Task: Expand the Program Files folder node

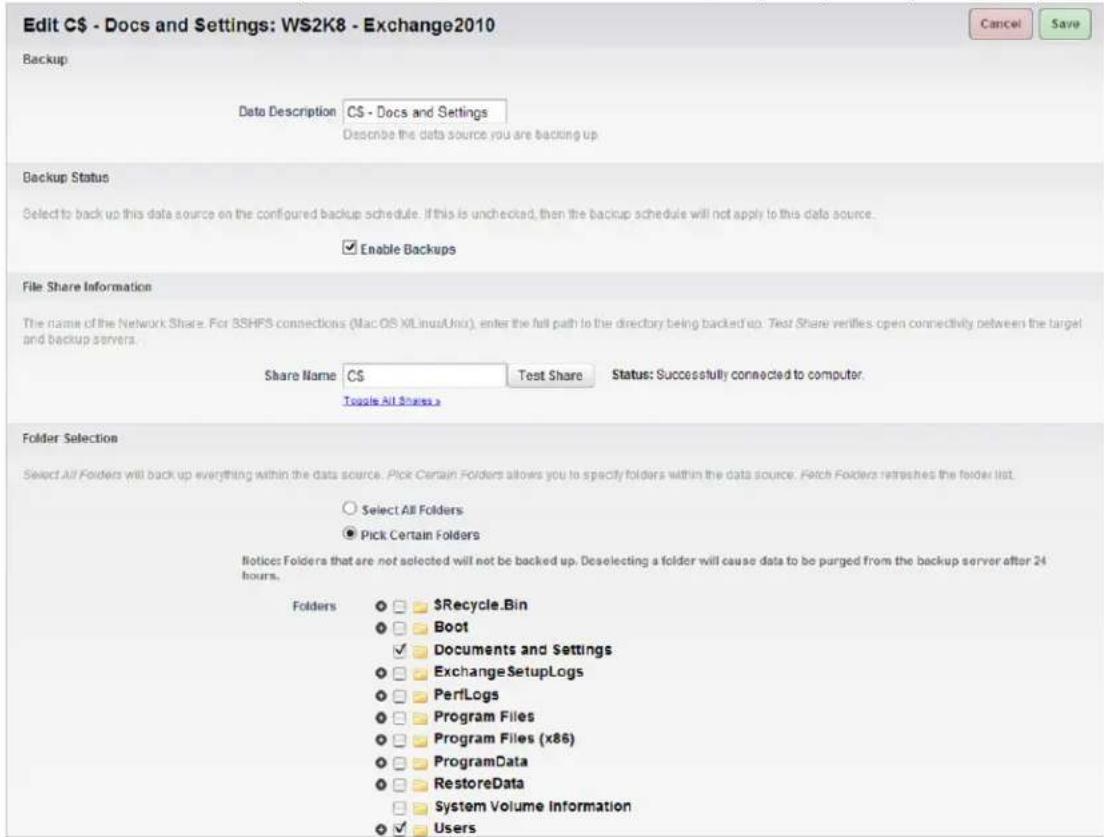Action: pos(381,718)
